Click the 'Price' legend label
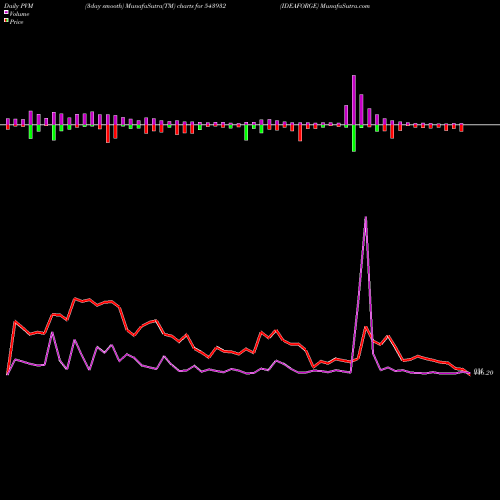The width and height of the screenshot is (500, 500). 16,22
